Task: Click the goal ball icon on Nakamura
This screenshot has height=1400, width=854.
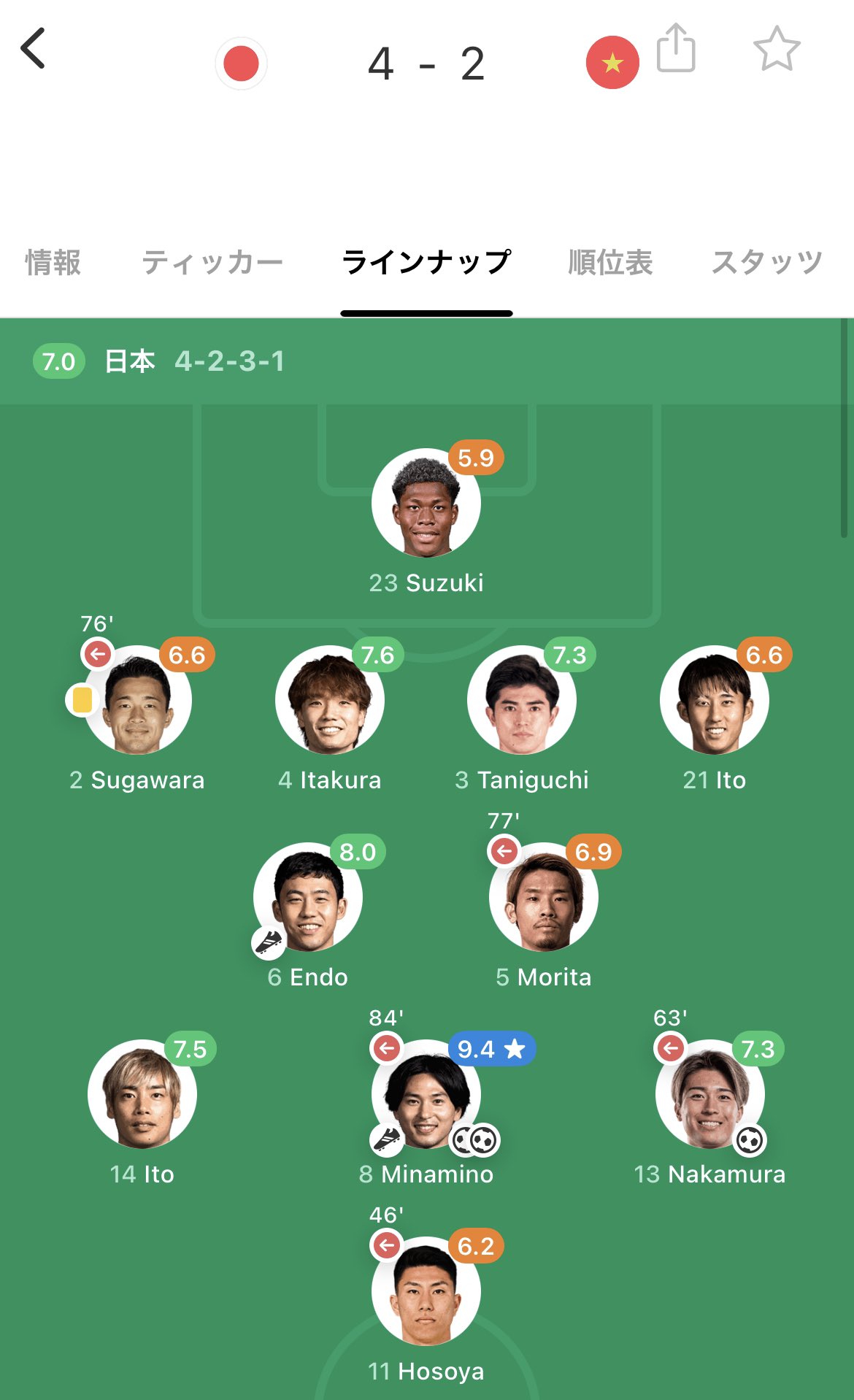Action: (749, 1140)
